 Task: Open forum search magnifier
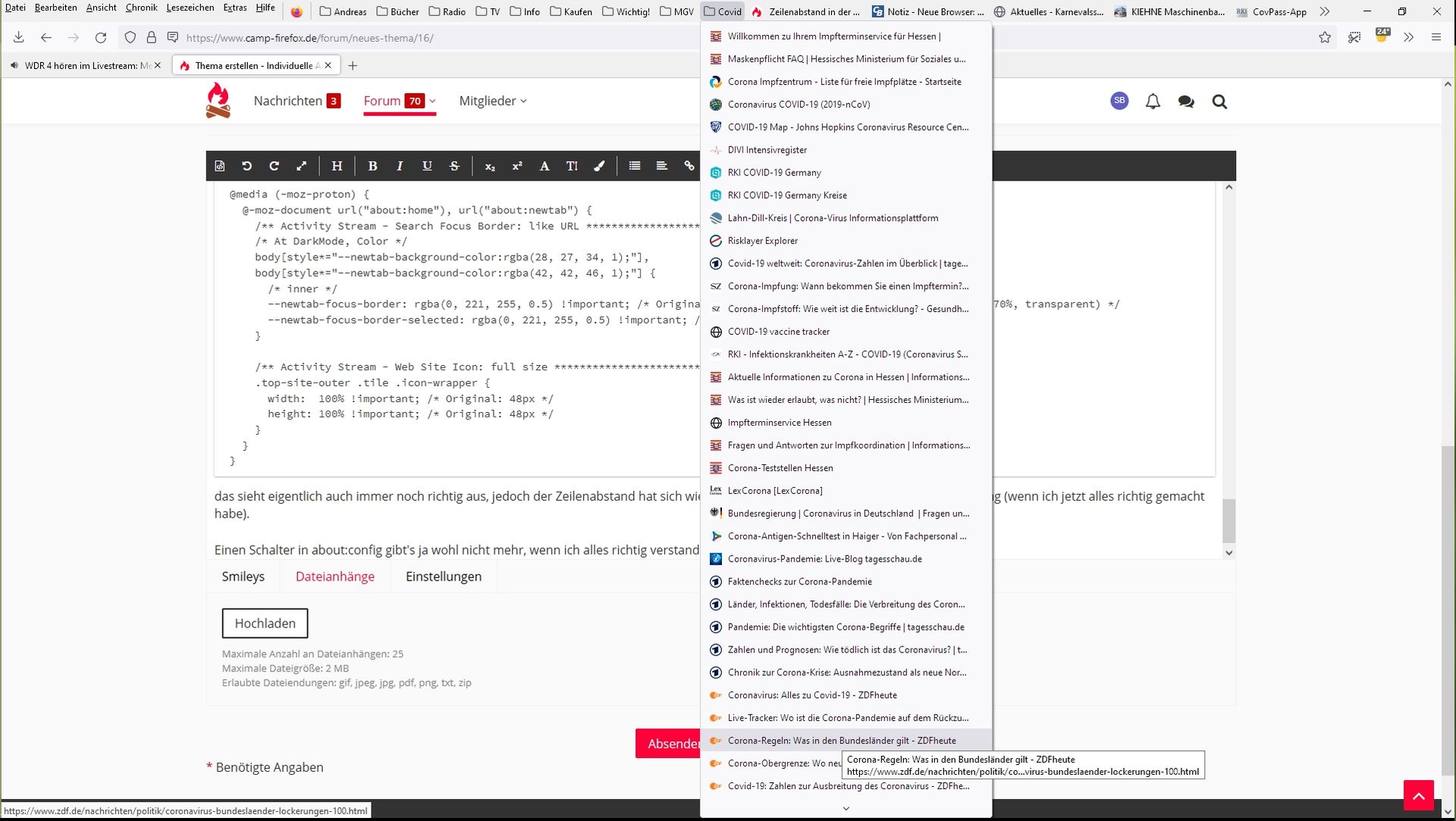pos(1219,102)
